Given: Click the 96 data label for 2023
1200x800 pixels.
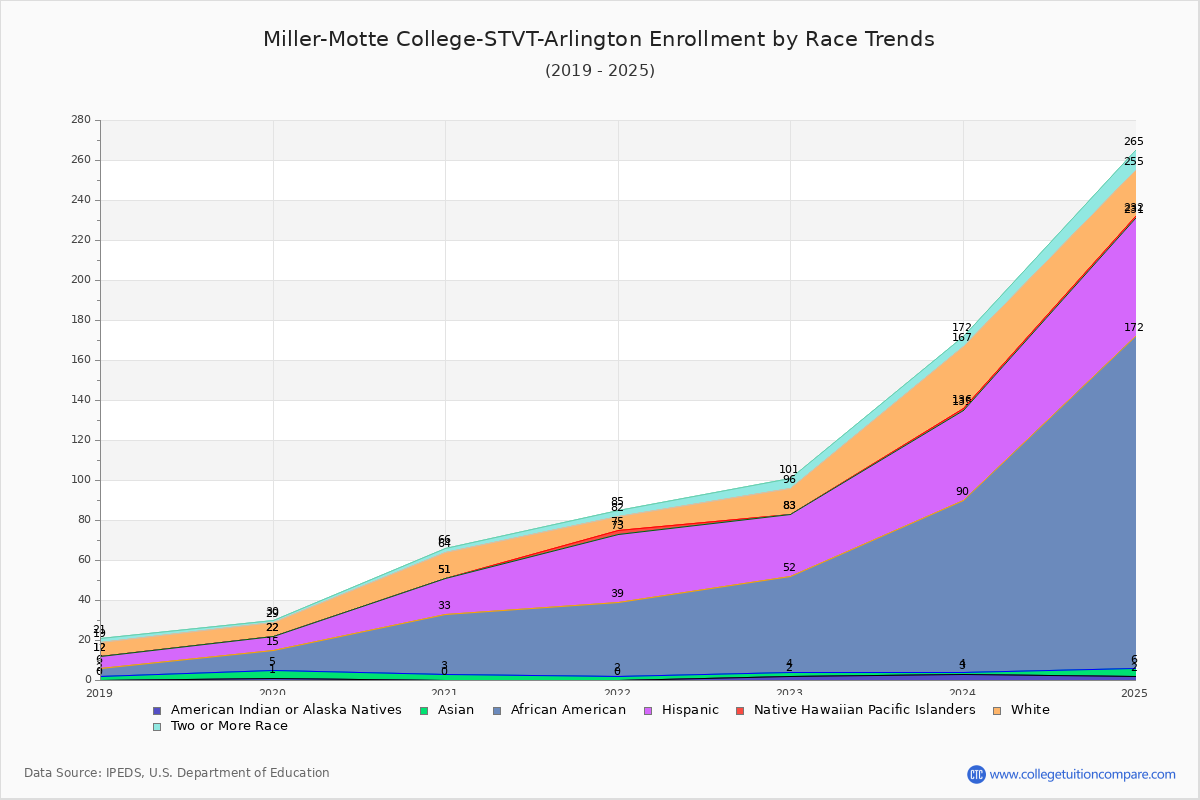Looking at the screenshot, I should (789, 480).
